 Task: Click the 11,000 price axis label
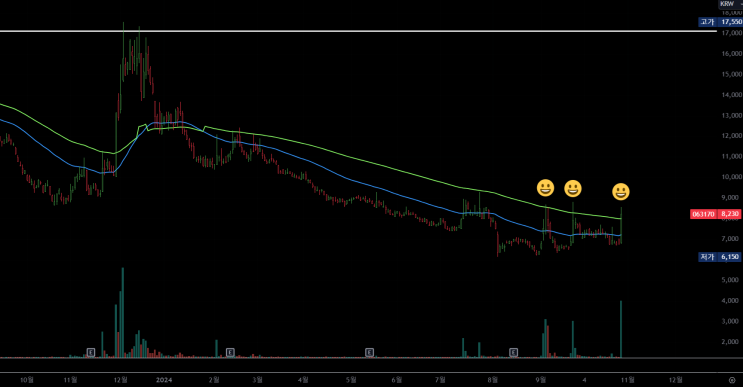pos(732,156)
